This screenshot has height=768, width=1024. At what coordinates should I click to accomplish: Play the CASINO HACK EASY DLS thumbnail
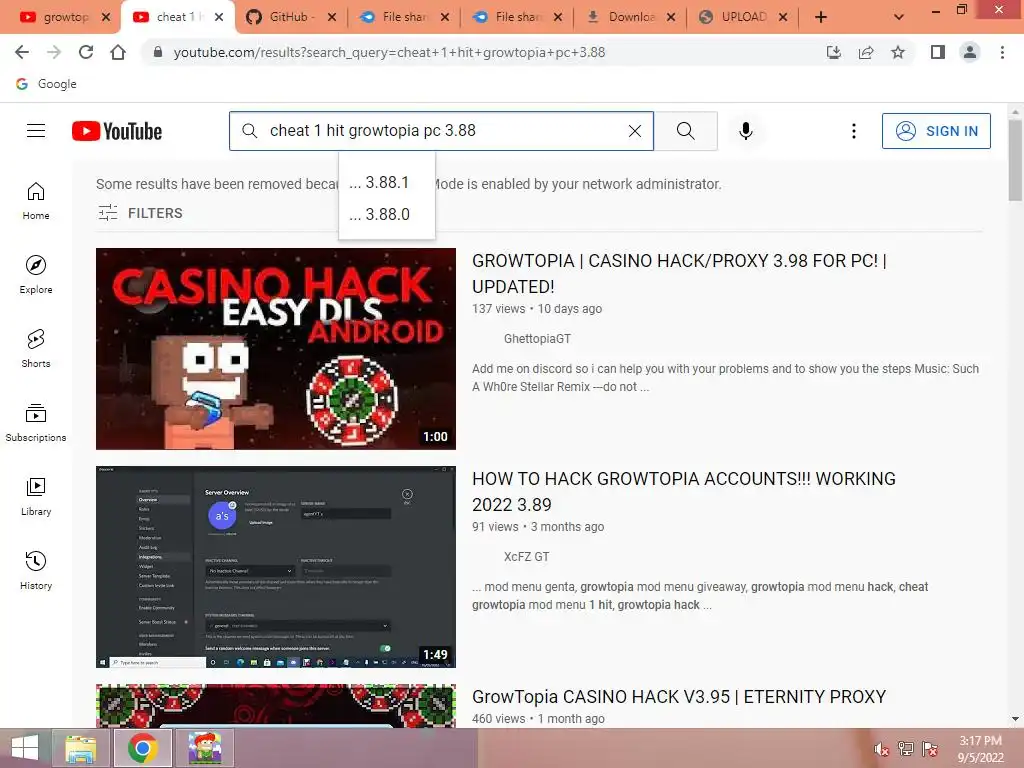point(276,349)
